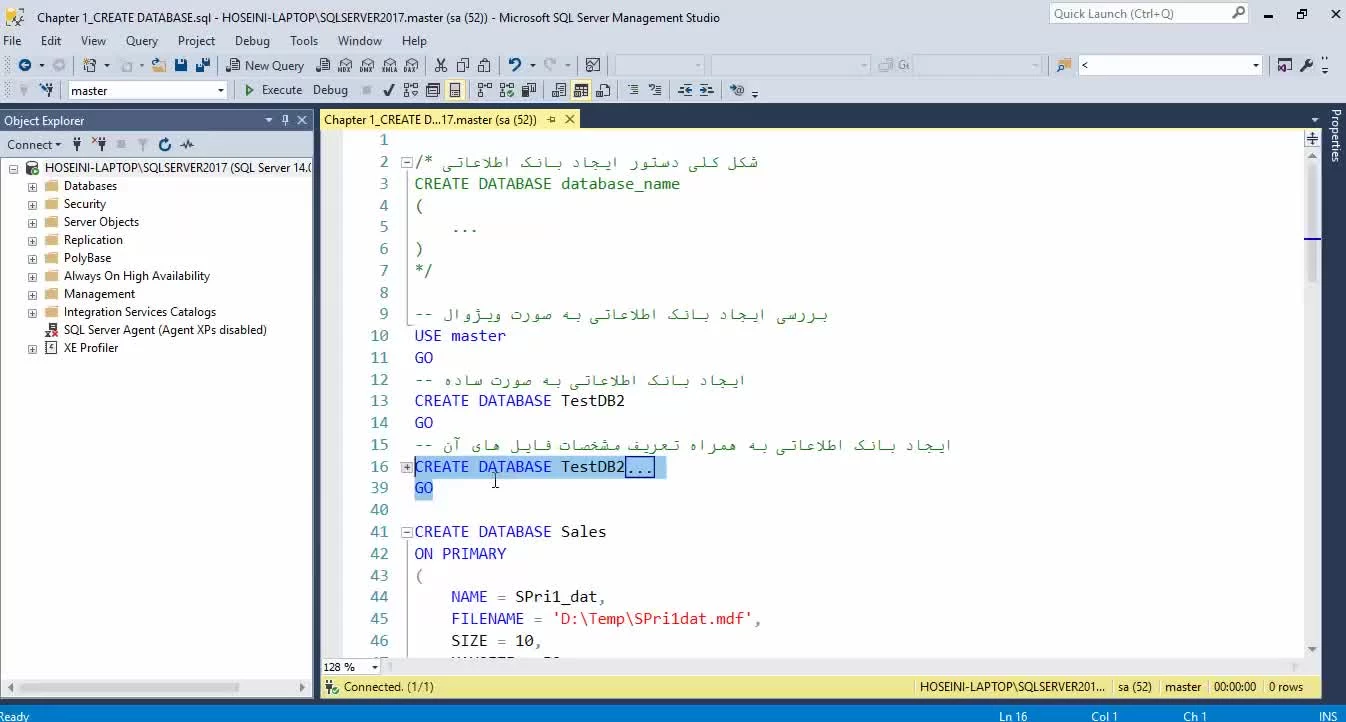Open a DAX query from the toolbar

point(411,65)
